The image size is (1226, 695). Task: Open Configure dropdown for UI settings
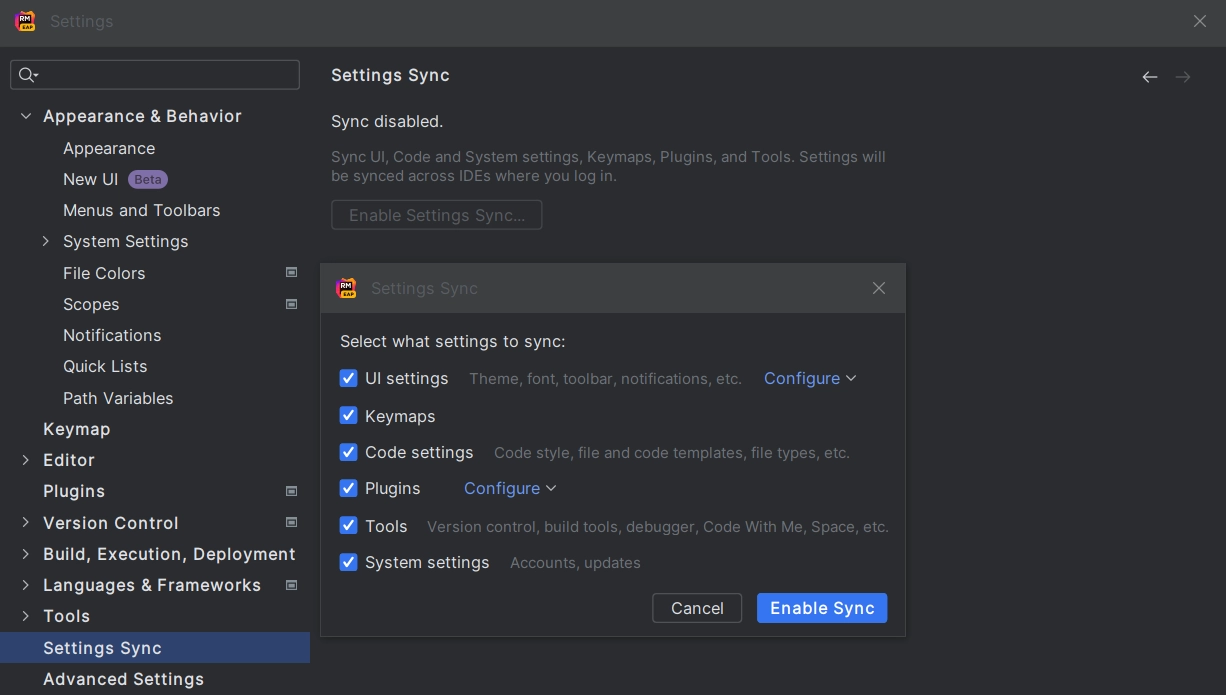pos(810,378)
